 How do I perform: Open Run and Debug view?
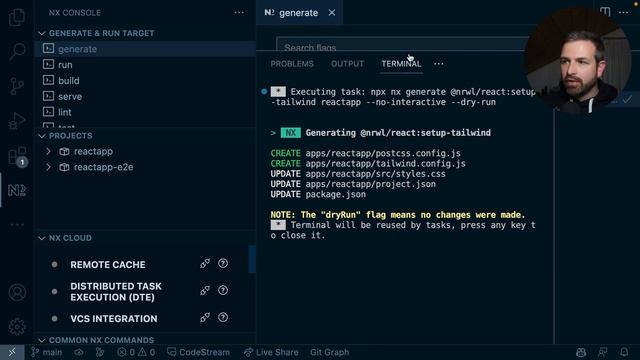[17, 121]
